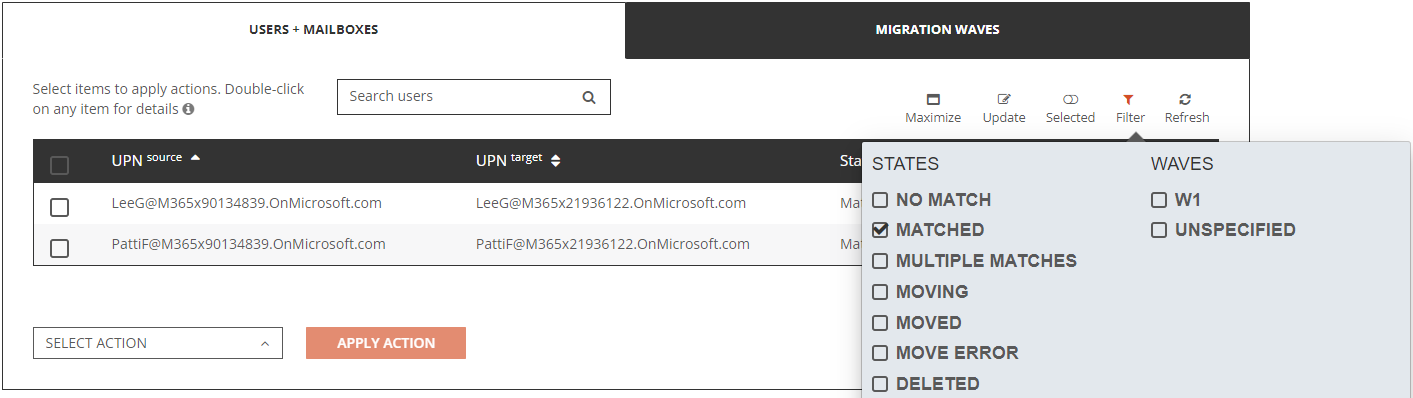Switch to Users + Mailboxes tab
1413x398 pixels.
[313, 30]
